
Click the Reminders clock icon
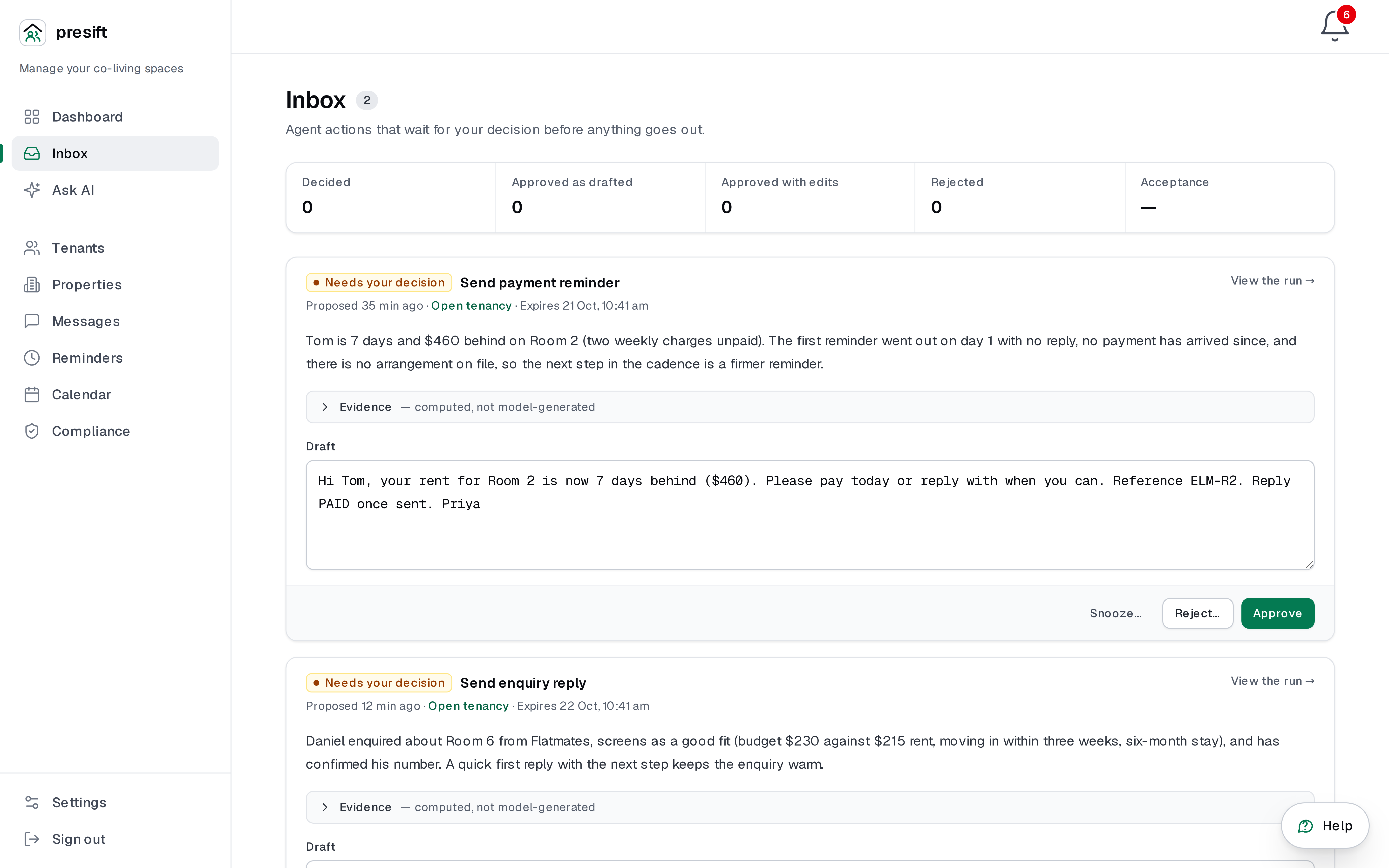(32, 358)
